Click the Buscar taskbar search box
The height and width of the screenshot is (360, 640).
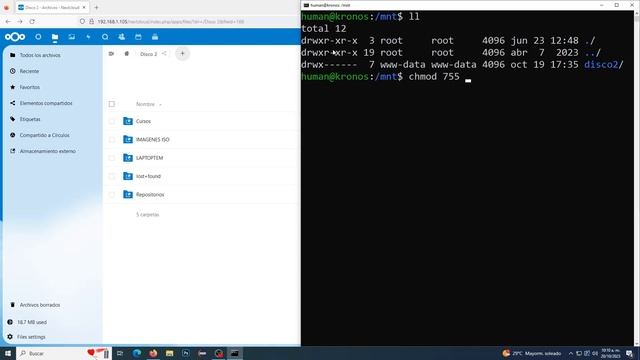[63, 353]
